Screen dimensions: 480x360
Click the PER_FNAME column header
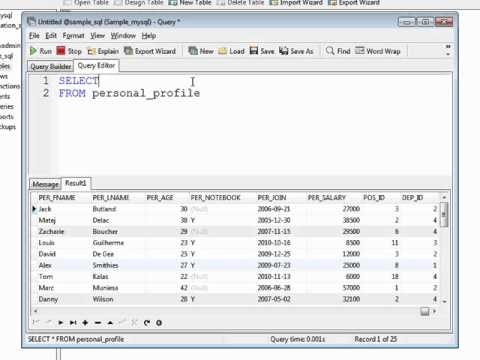tap(57, 198)
